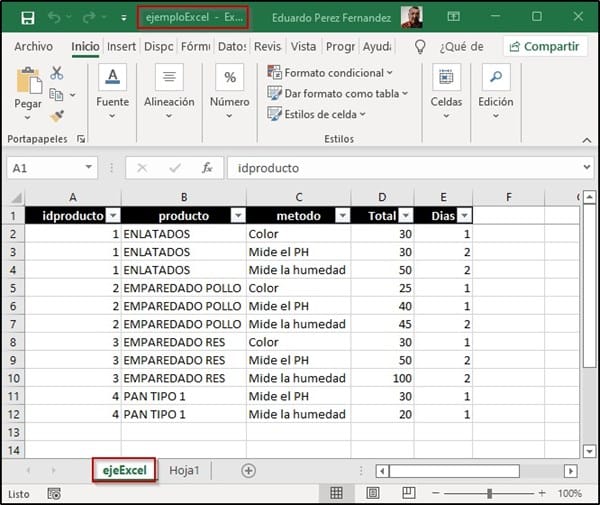
Task: Click Estilos de celda button
Action: coord(317,114)
